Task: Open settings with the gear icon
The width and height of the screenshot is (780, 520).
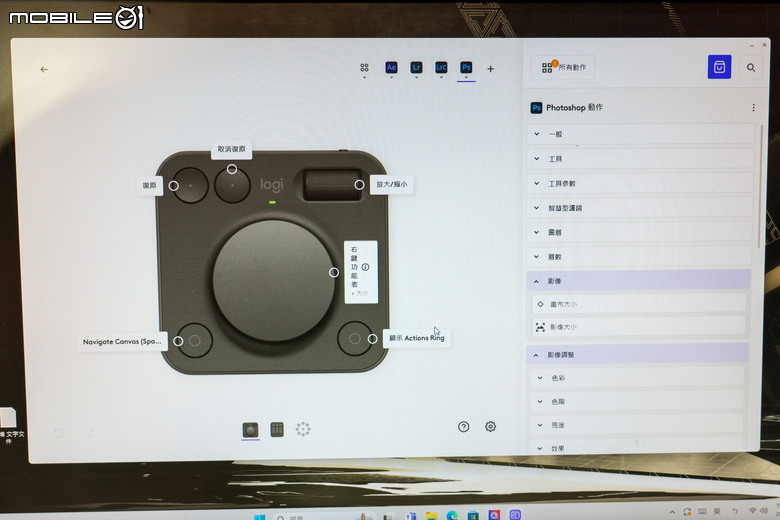Action: (490, 426)
